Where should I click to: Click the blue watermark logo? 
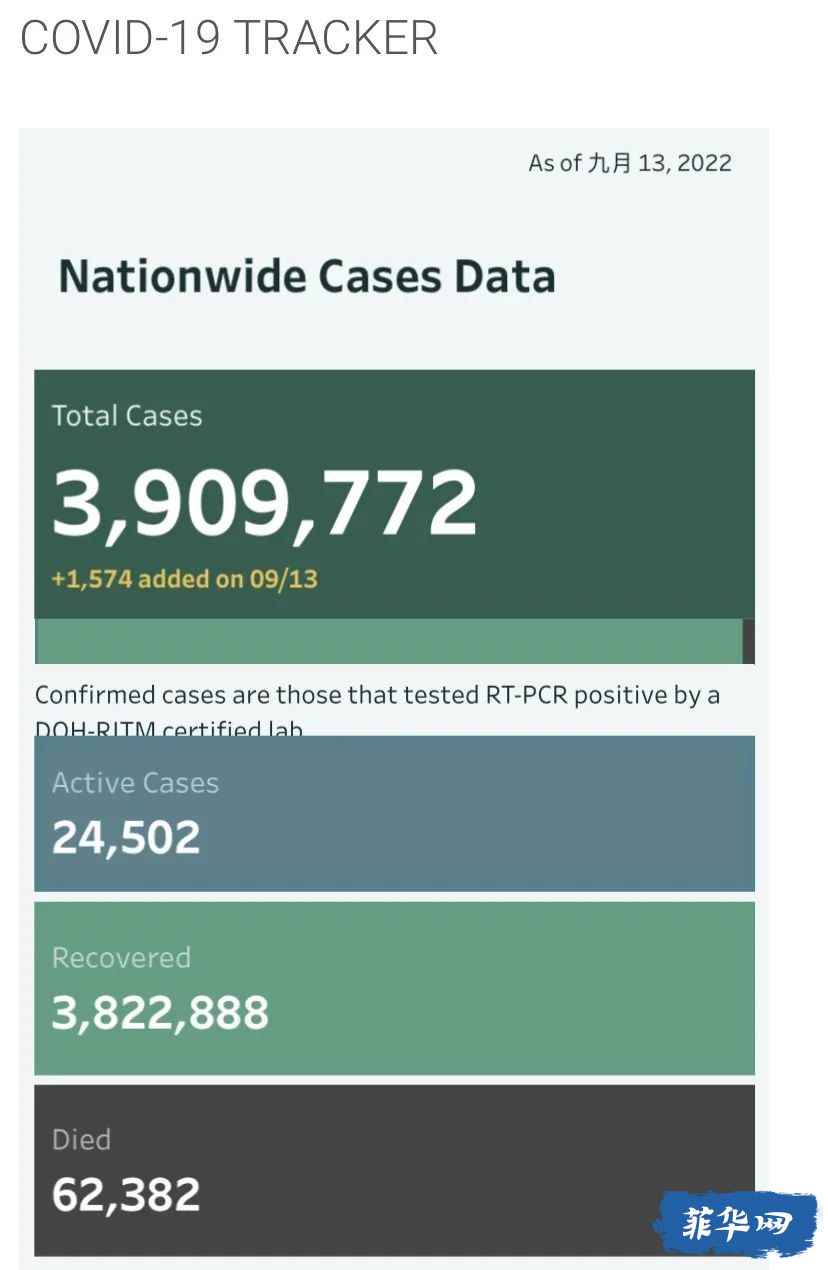point(736,1224)
